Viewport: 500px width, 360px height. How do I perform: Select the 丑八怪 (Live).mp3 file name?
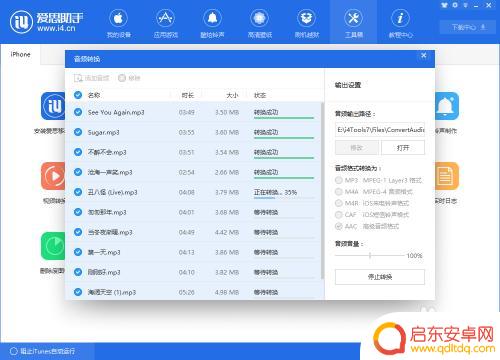pyautogui.click(x=112, y=192)
